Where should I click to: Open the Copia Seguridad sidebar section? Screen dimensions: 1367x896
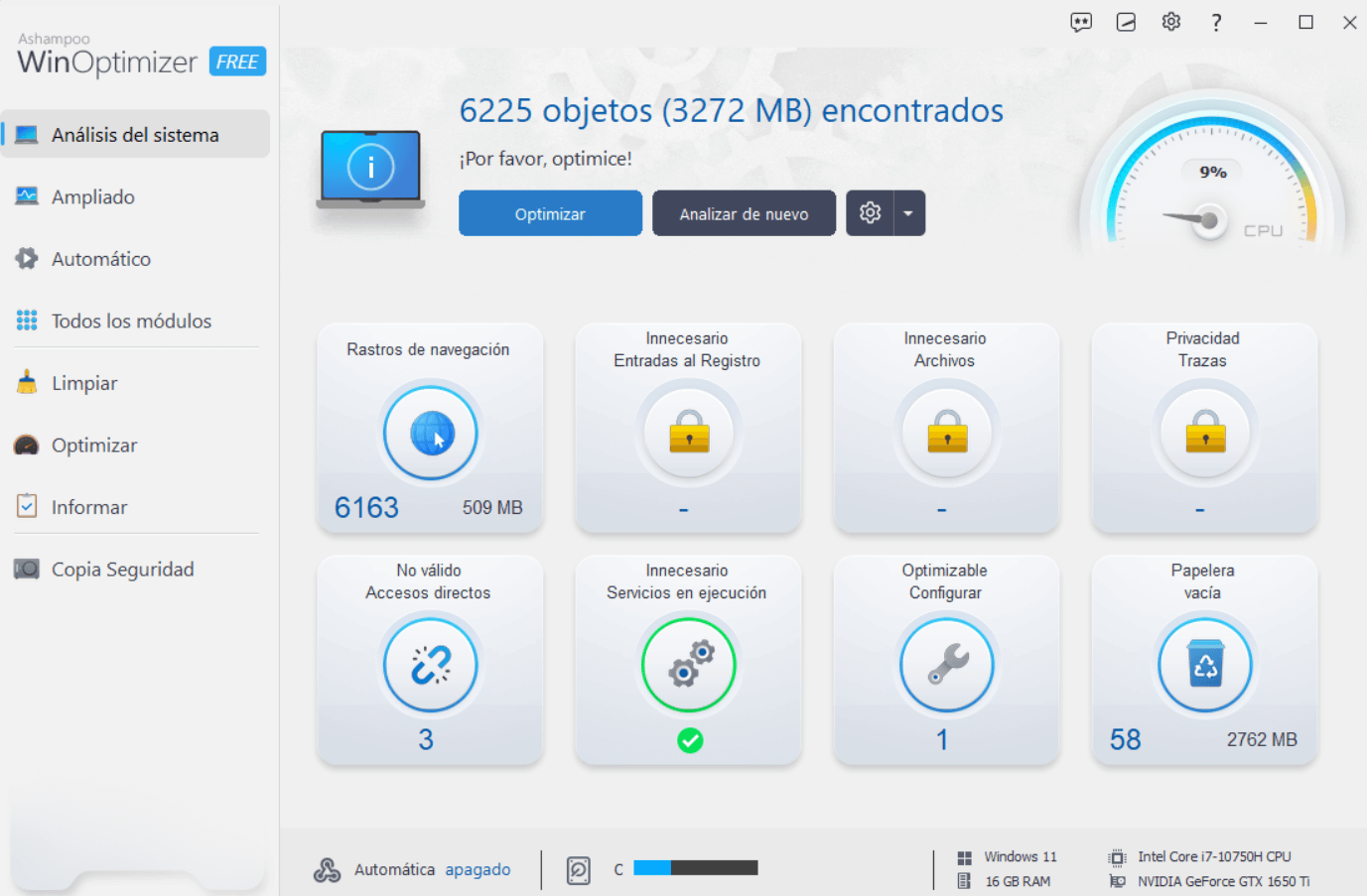(122, 569)
